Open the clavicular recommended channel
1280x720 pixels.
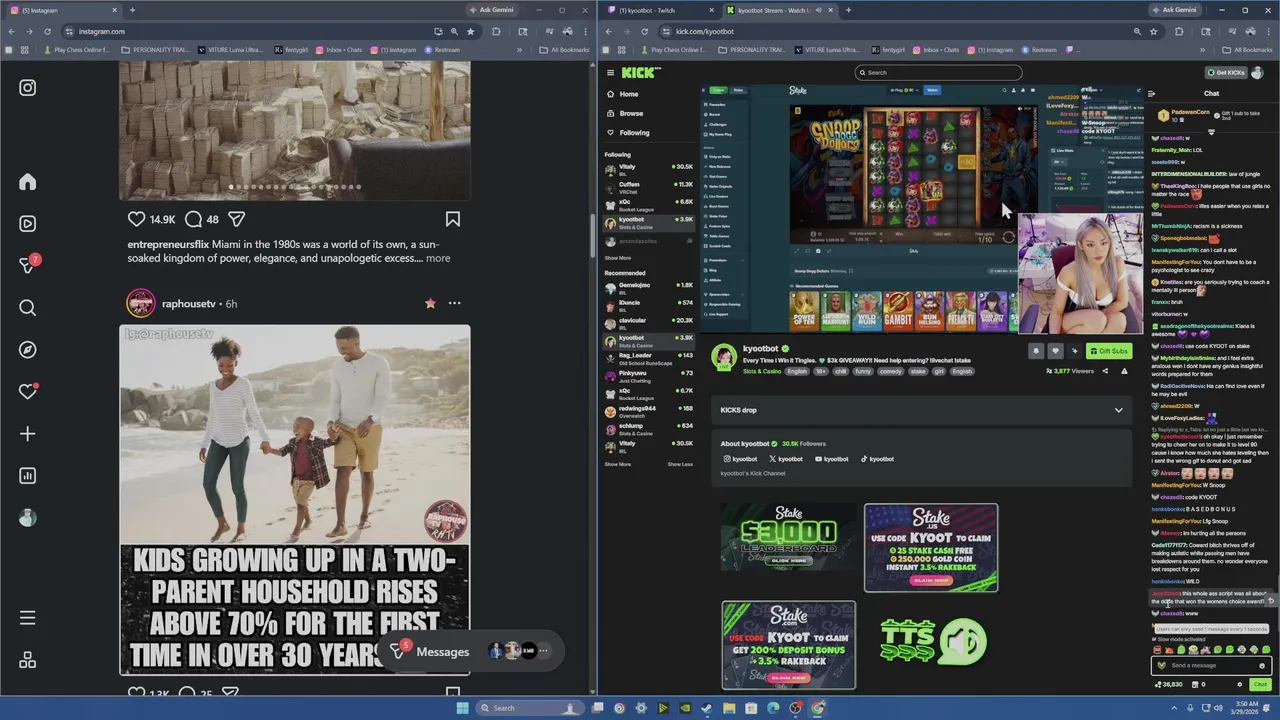pos(649,323)
